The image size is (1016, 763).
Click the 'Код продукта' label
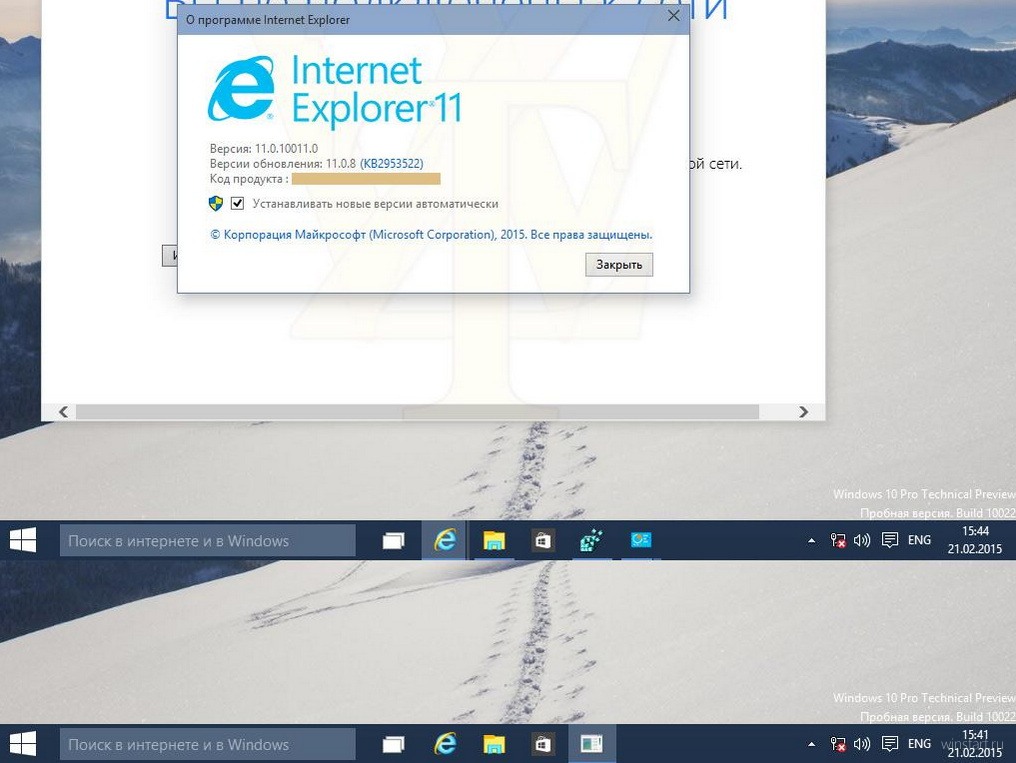[249, 179]
